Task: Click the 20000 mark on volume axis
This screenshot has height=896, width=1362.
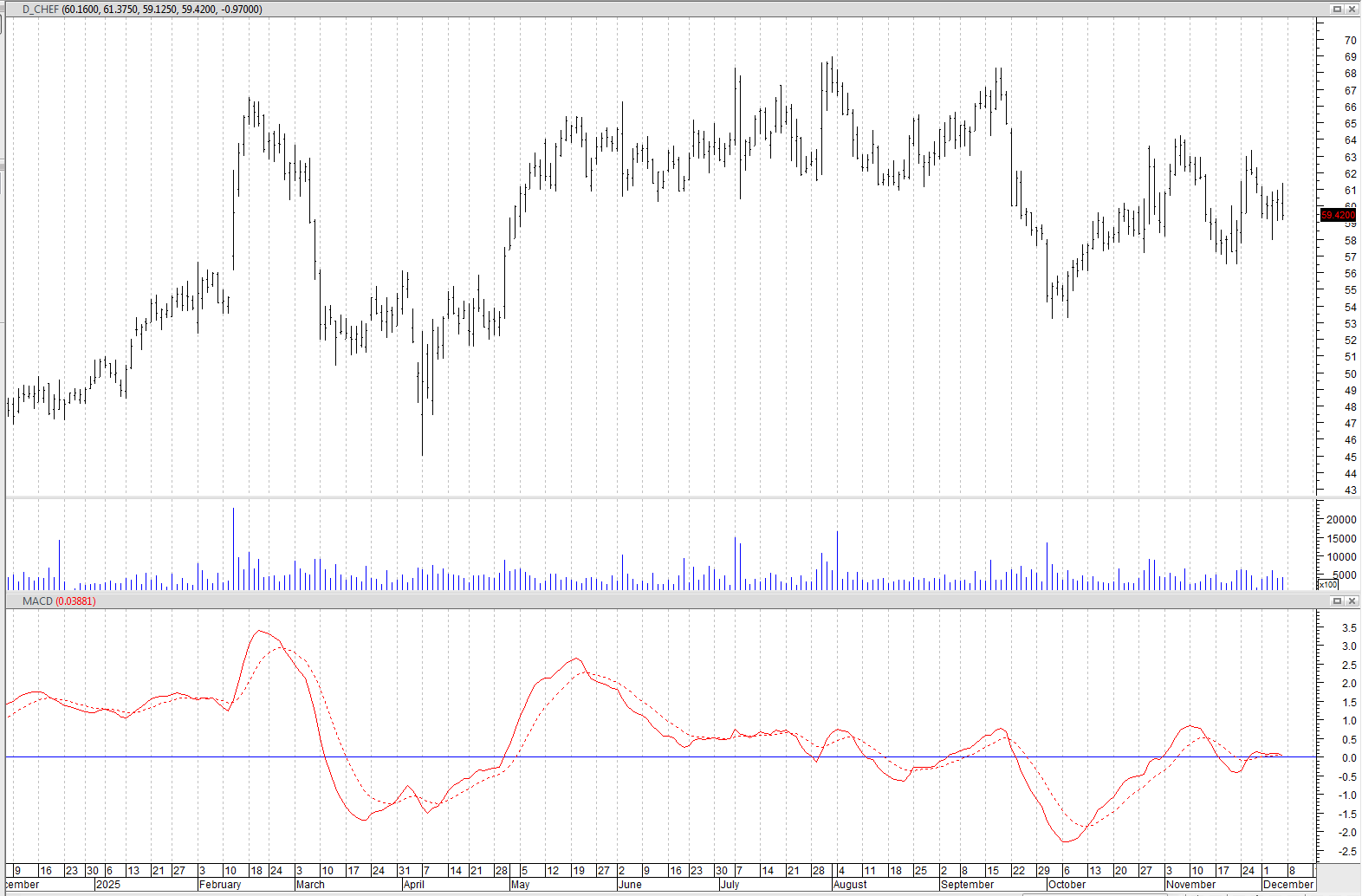Action: point(1341,520)
